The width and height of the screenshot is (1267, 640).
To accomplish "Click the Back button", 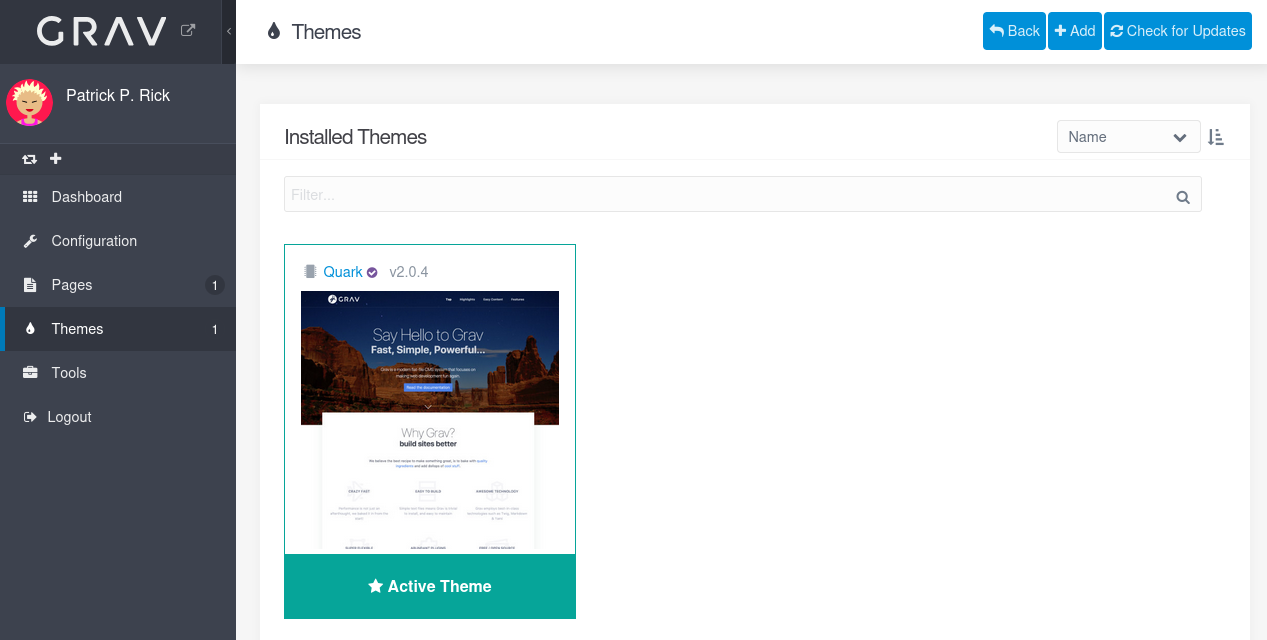I will click(x=1014, y=31).
